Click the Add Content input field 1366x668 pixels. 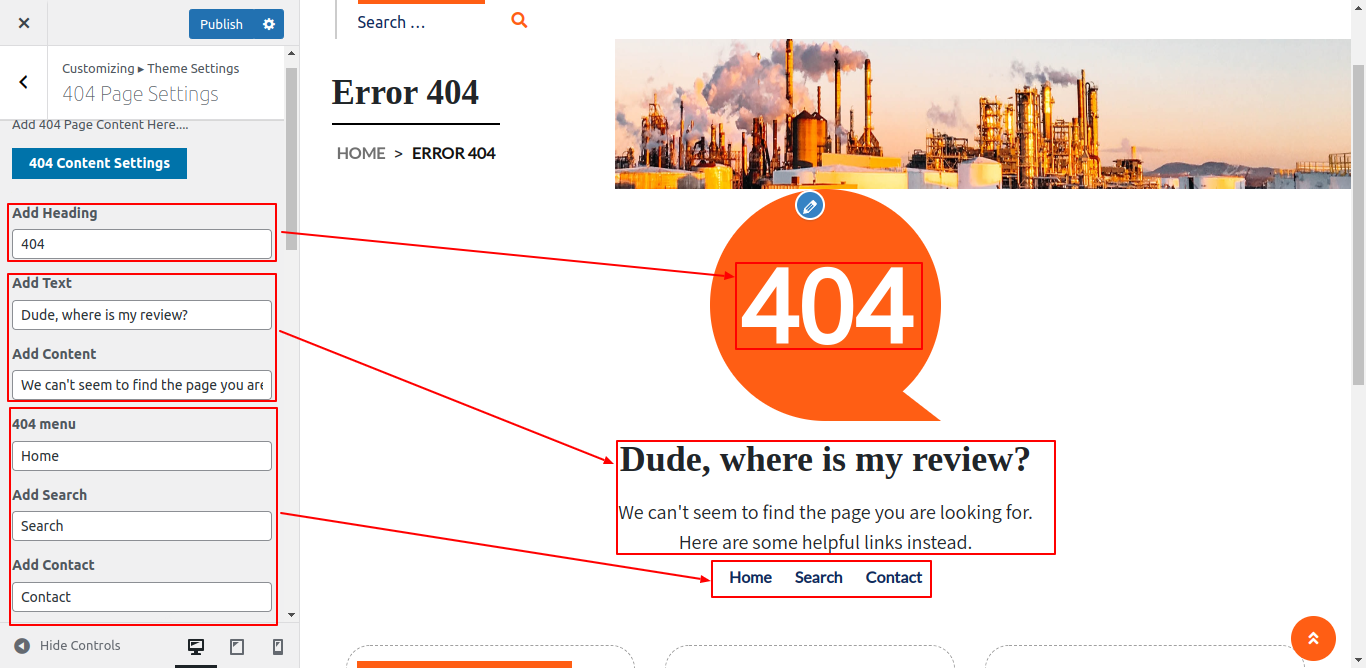click(142, 385)
